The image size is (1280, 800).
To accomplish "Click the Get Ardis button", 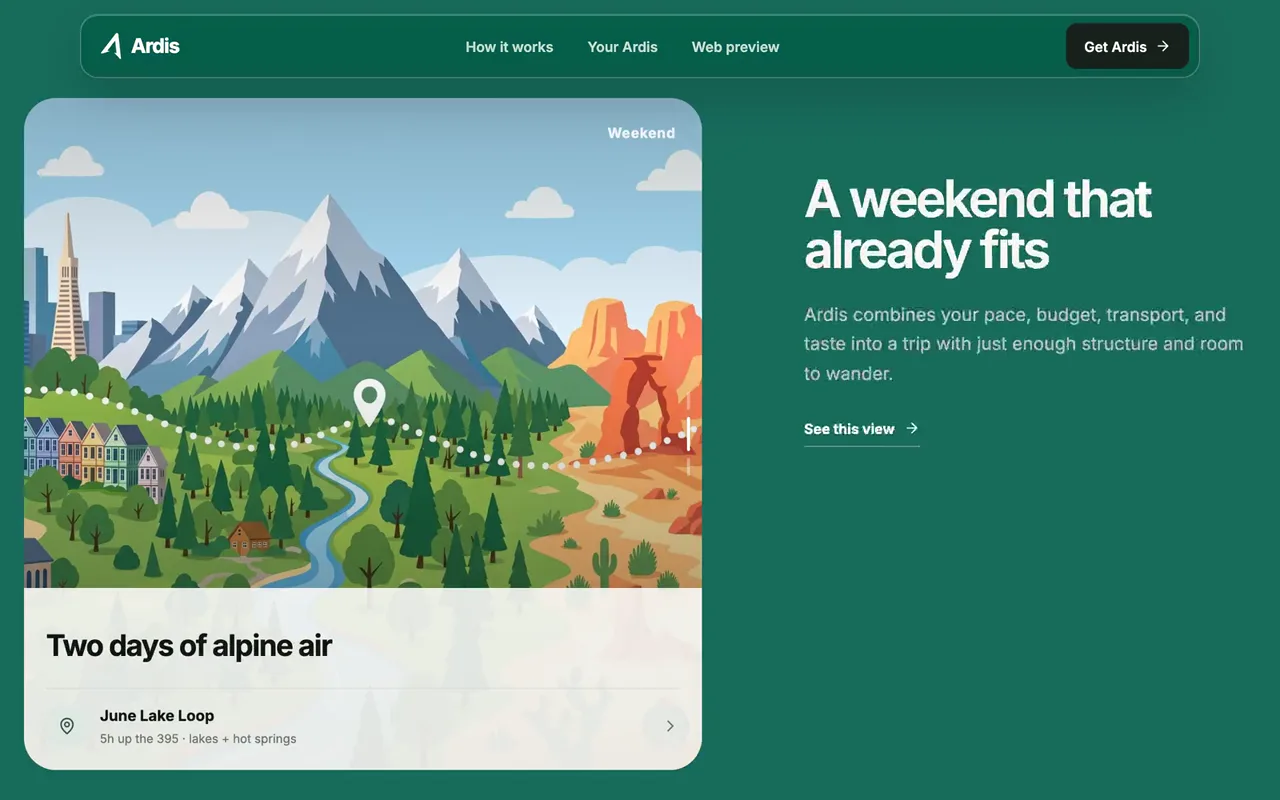I will [x=1127, y=46].
